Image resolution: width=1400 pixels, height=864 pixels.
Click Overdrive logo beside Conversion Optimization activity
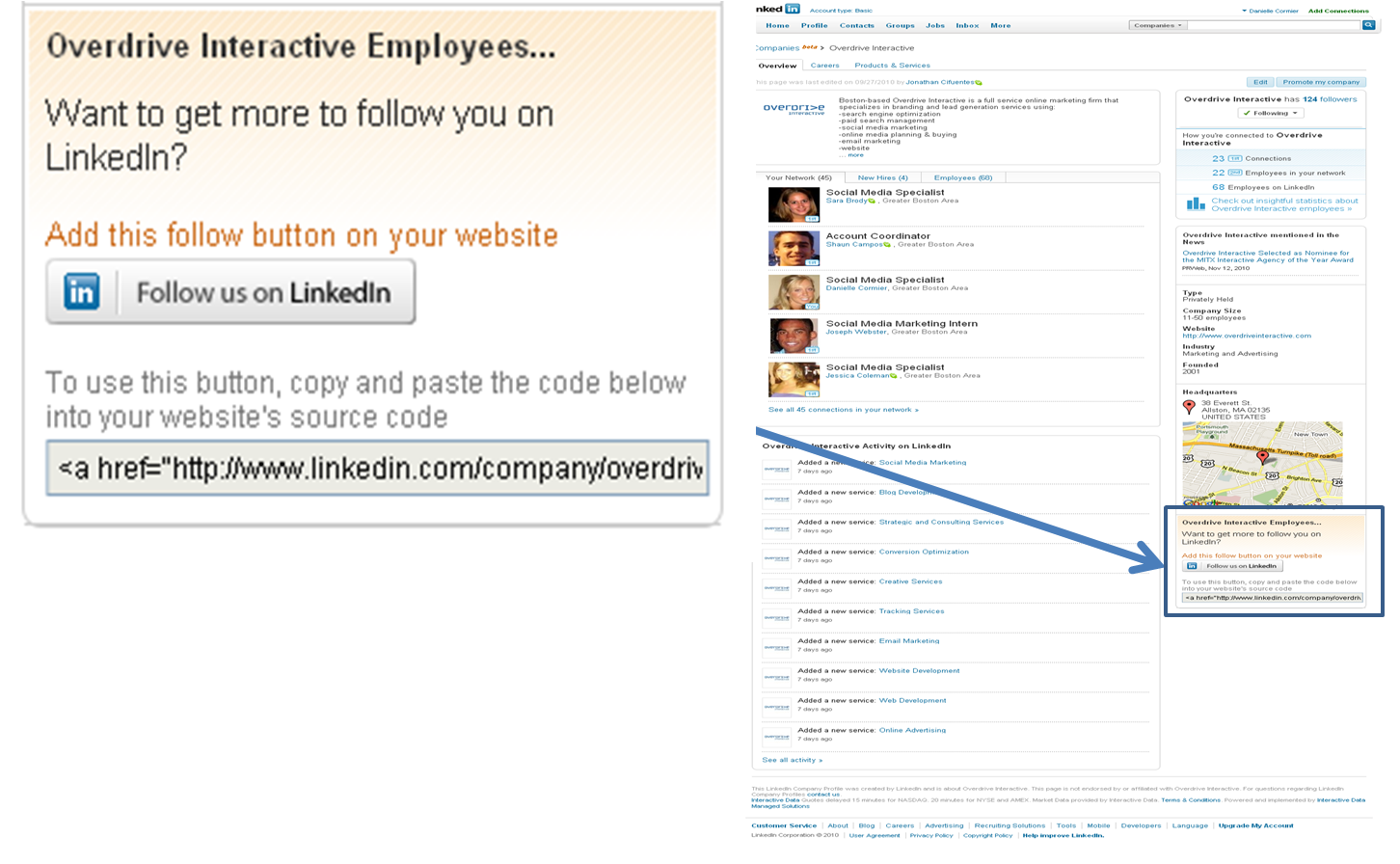click(x=777, y=559)
